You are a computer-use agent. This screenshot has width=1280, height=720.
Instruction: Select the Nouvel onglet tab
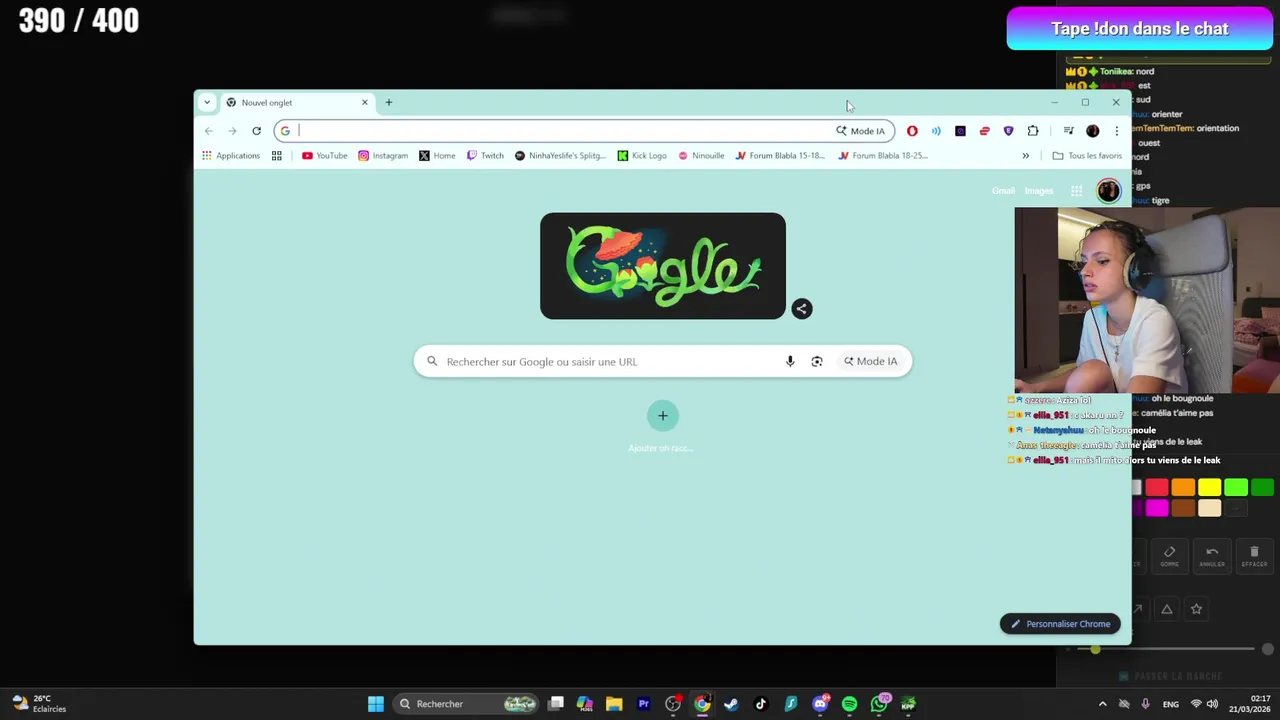[x=297, y=102]
